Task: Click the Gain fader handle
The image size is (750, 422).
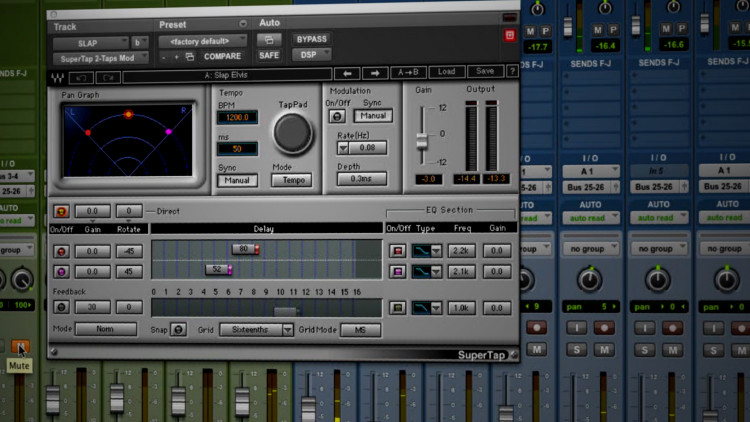Action: (422, 141)
